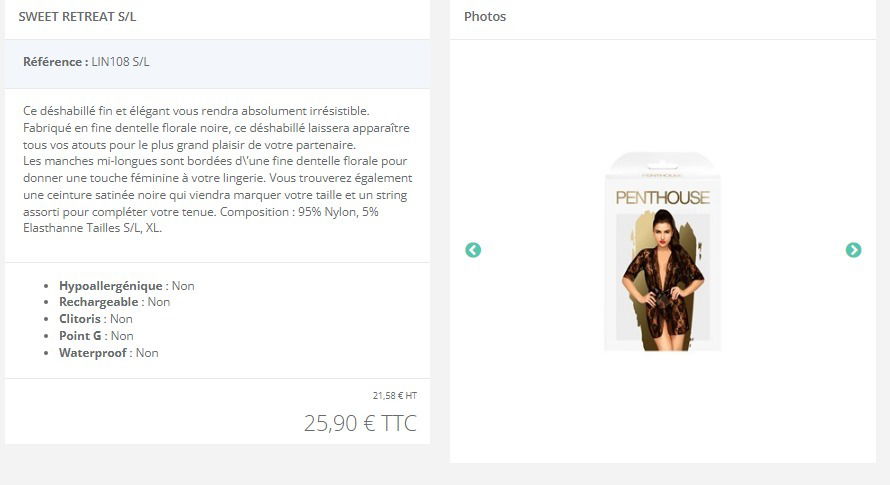This screenshot has width=890, height=485.
Task: Click the Point G attribute line
Action: point(96,336)
